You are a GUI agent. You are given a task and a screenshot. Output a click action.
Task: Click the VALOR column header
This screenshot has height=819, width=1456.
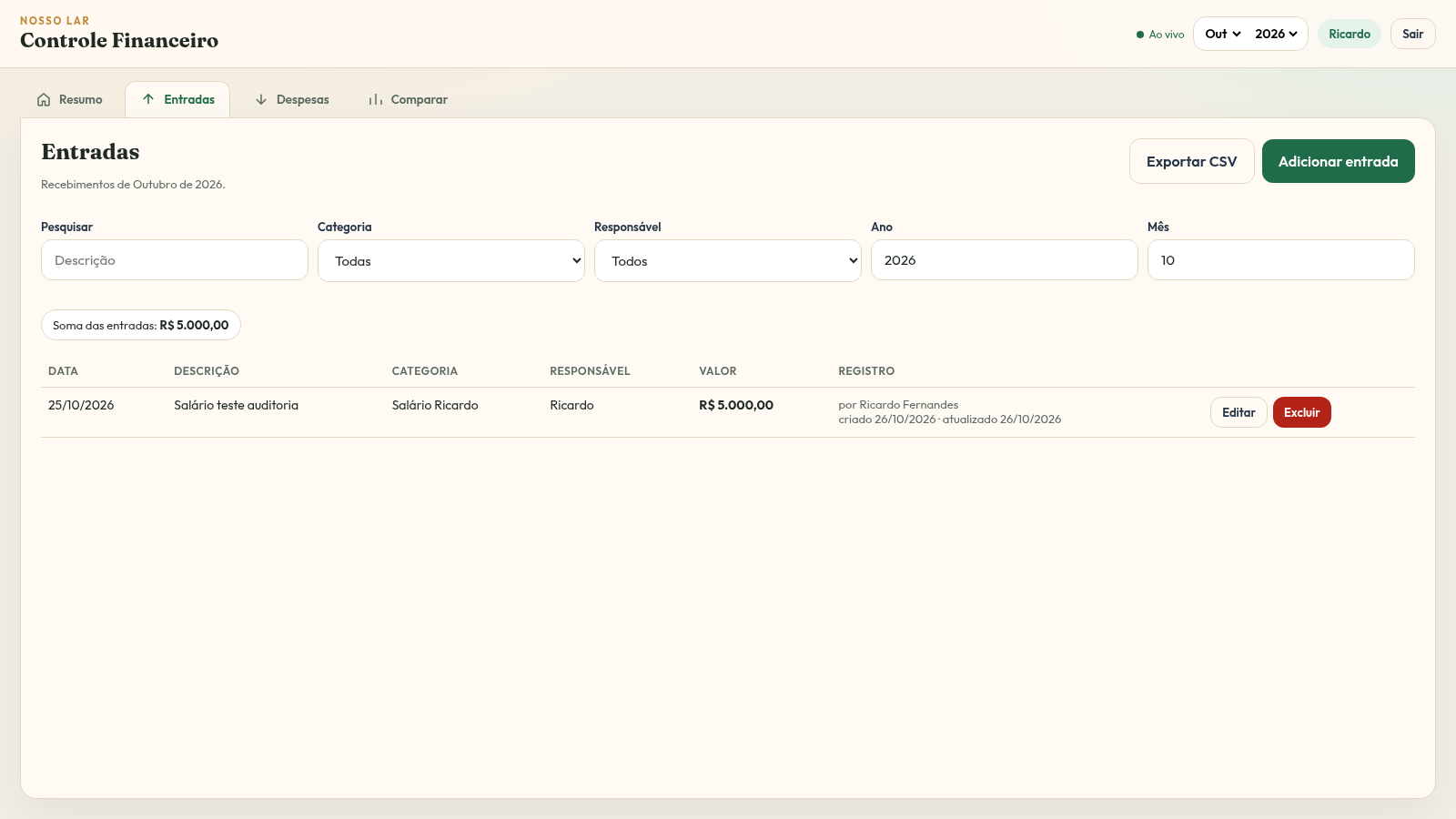718,371
